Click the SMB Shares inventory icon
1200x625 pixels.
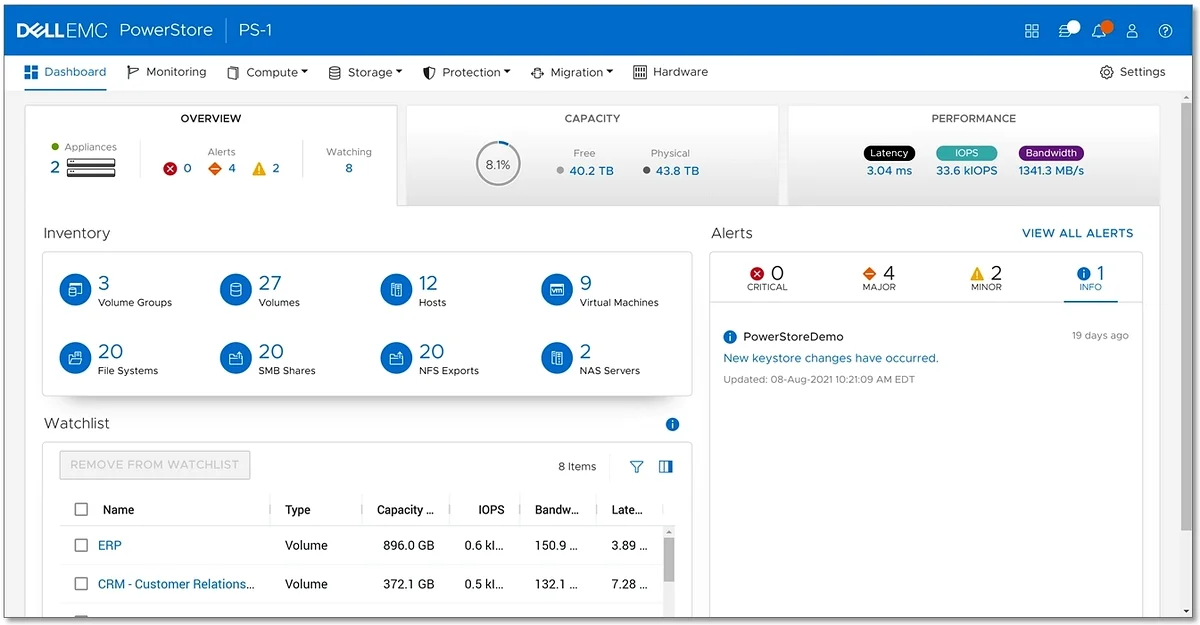236,358
